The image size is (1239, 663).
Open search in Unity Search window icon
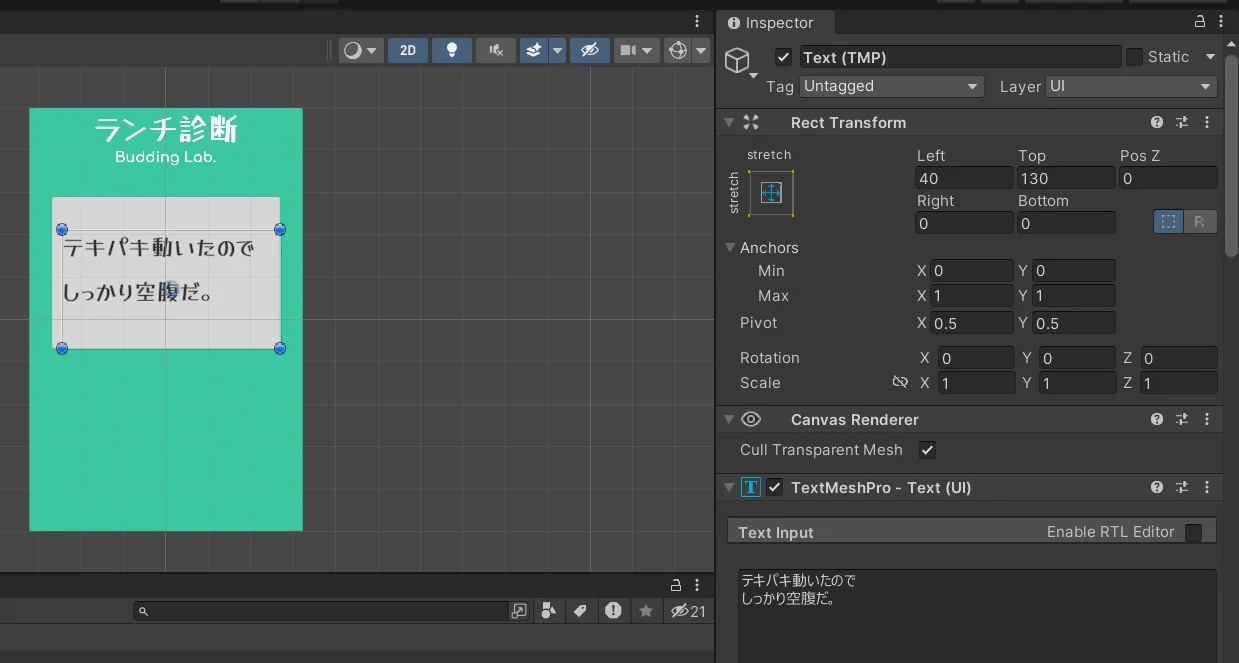tap(519, 610)
